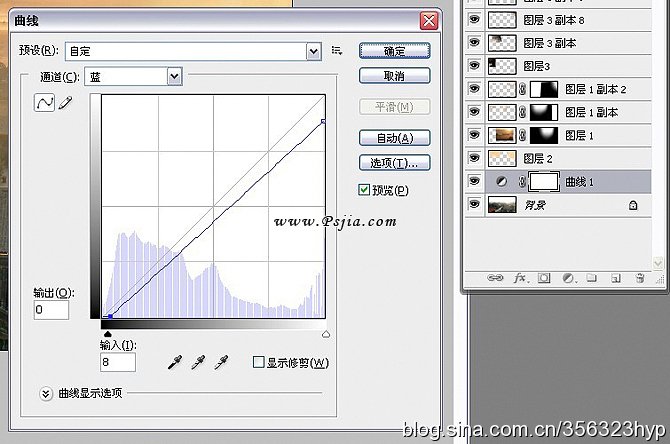The image size is (670, 444).
Task: Toggle visibility of 图层3
Action: point(474,66)
